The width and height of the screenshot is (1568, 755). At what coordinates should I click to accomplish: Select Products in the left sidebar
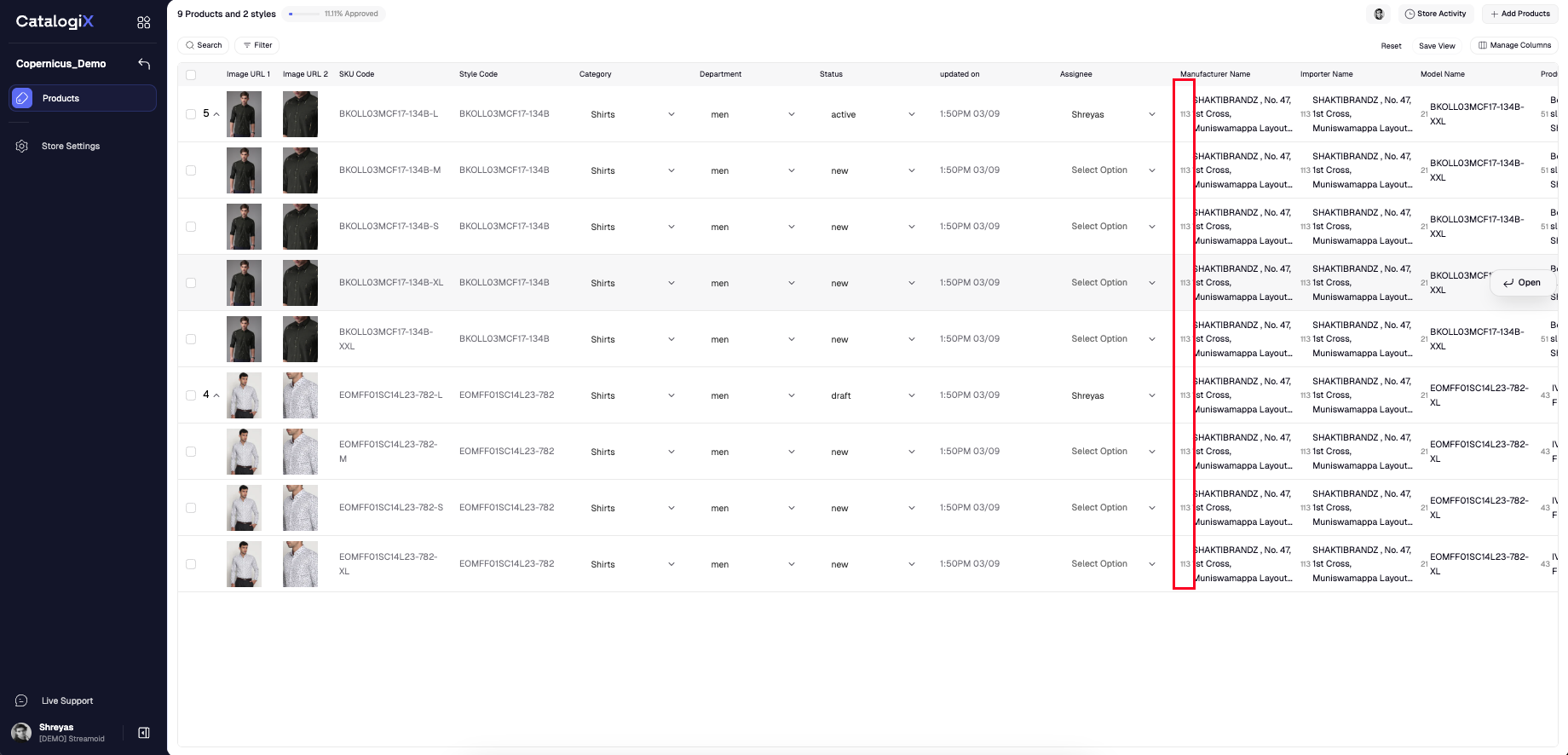pos(83,98)
